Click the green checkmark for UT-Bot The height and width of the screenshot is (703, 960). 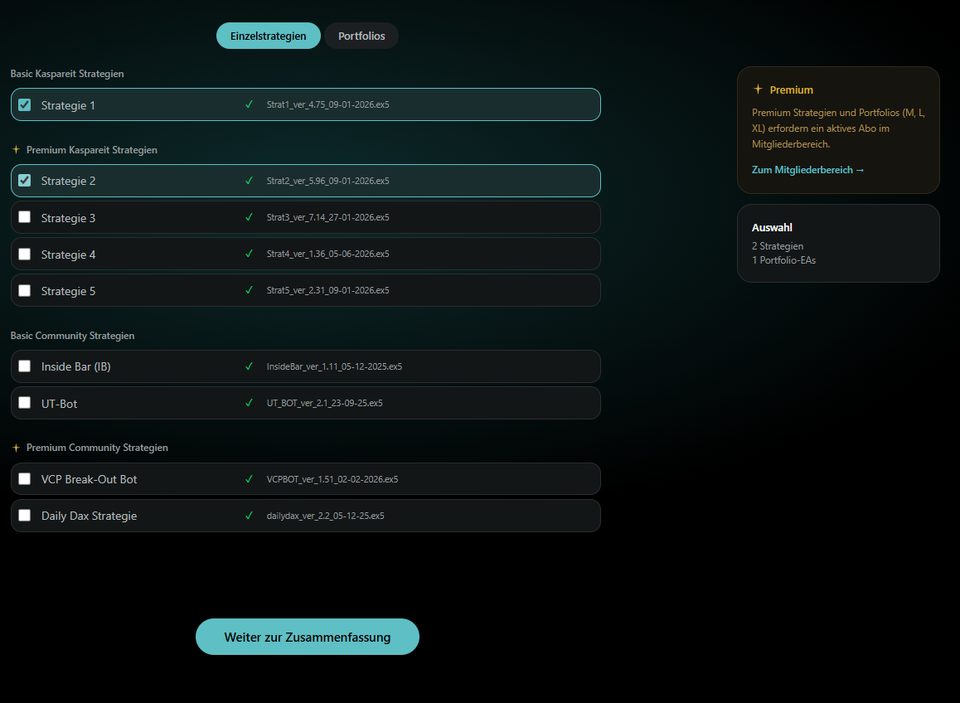point(249,402)
